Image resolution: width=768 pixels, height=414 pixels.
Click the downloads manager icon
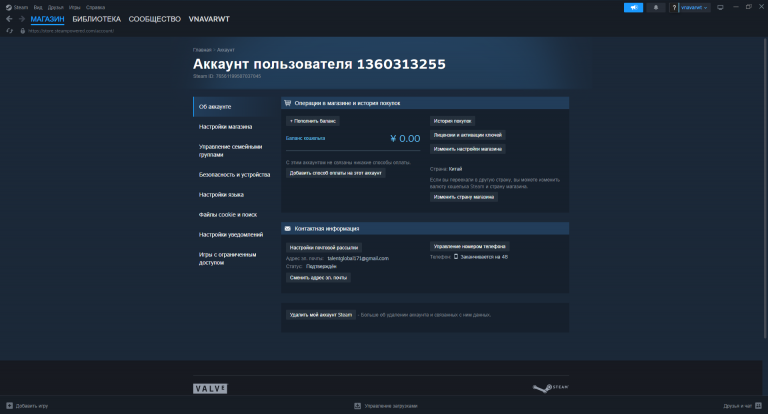click(358, 406)
